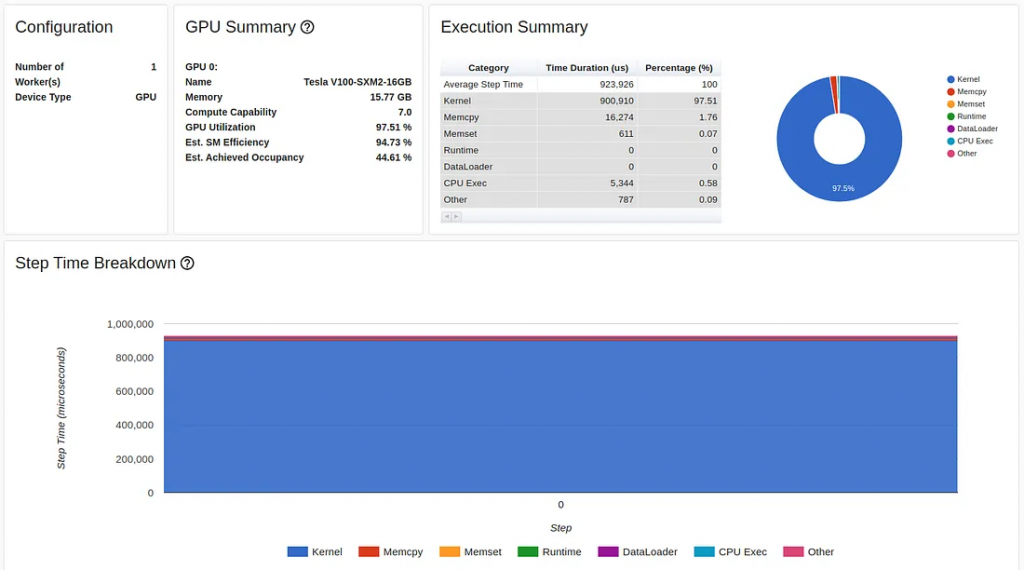Image resolution: width=1024 pixels, height=570 pixels.
Task: Click the table's previous page arrow
Action: 446,216
